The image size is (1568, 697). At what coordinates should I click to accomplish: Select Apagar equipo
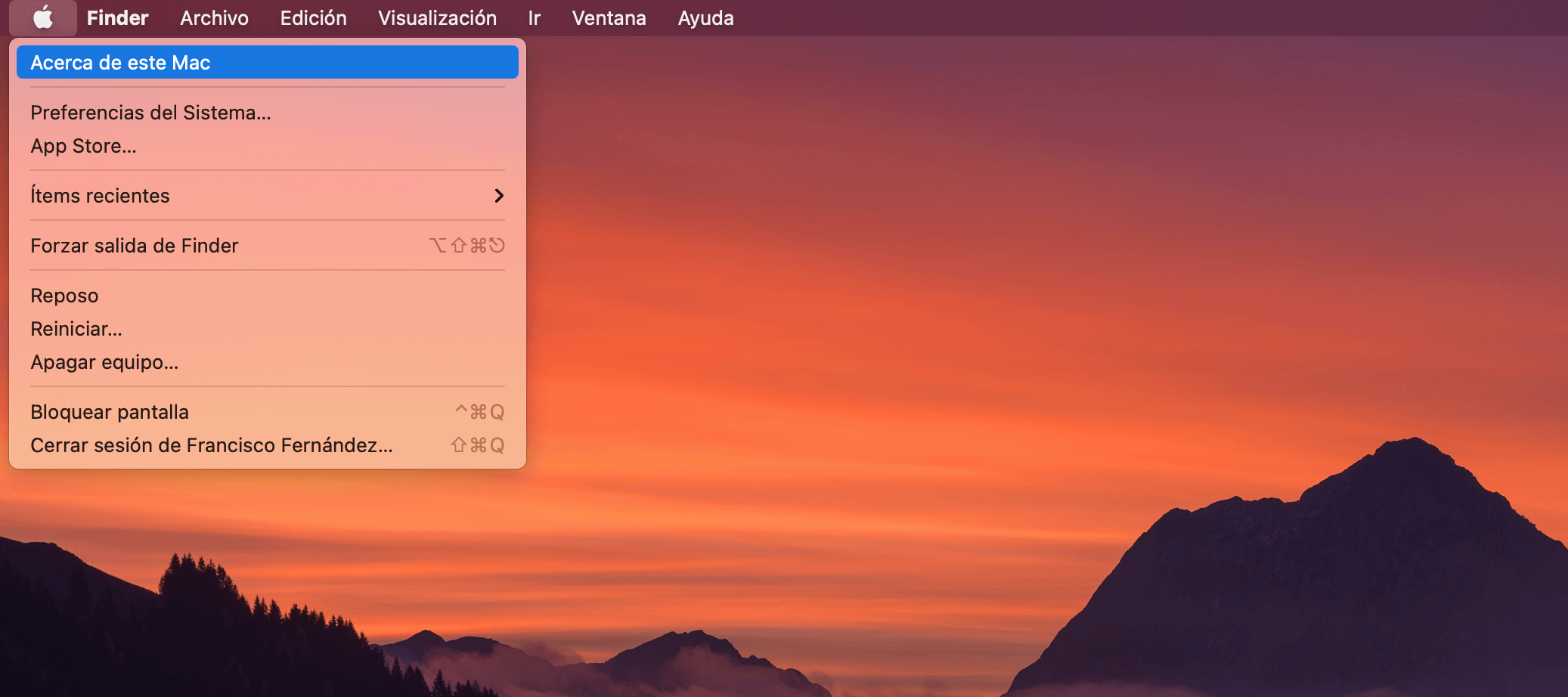(x=104, y=361)
